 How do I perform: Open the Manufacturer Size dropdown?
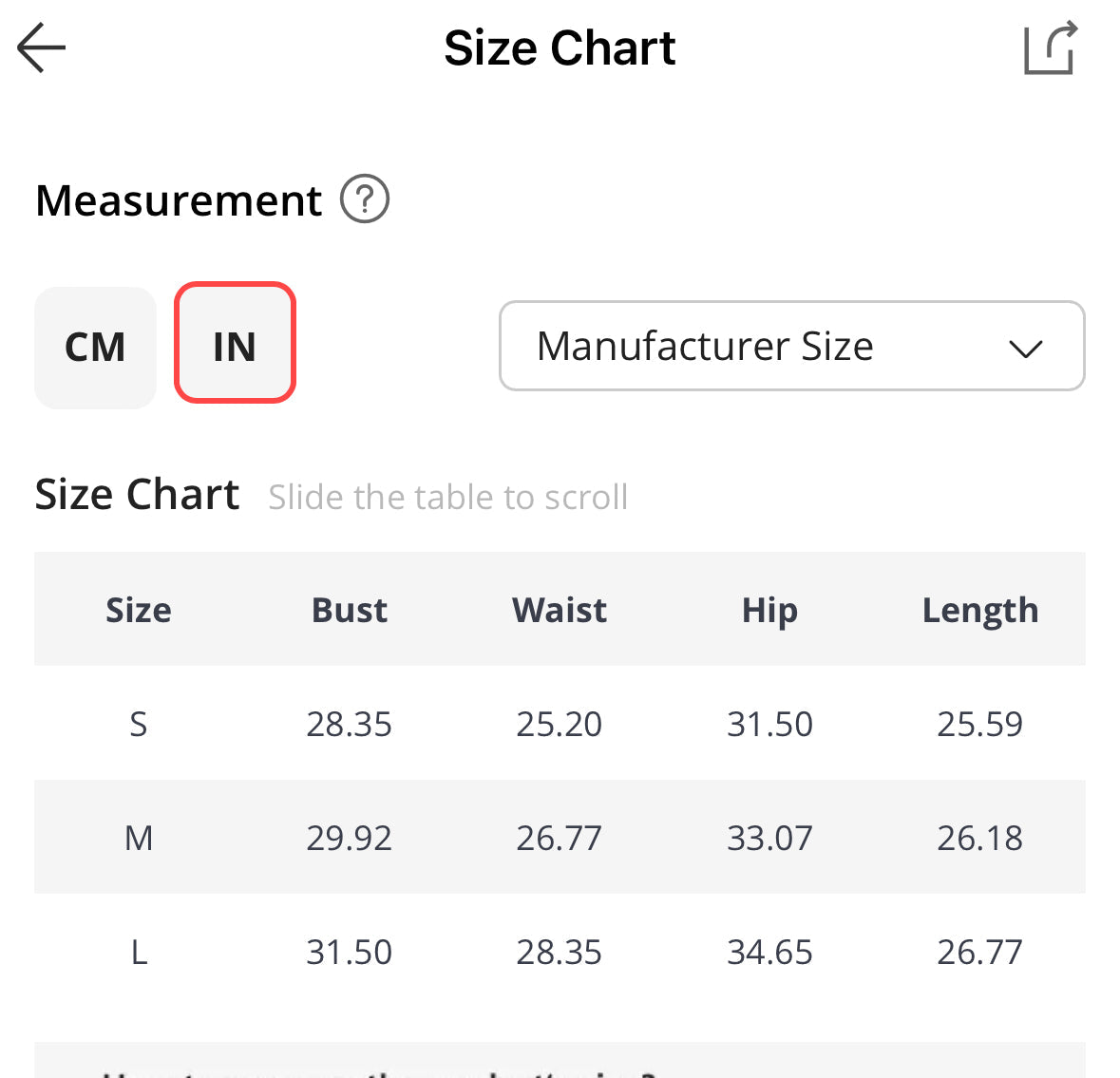coord(790,346)
